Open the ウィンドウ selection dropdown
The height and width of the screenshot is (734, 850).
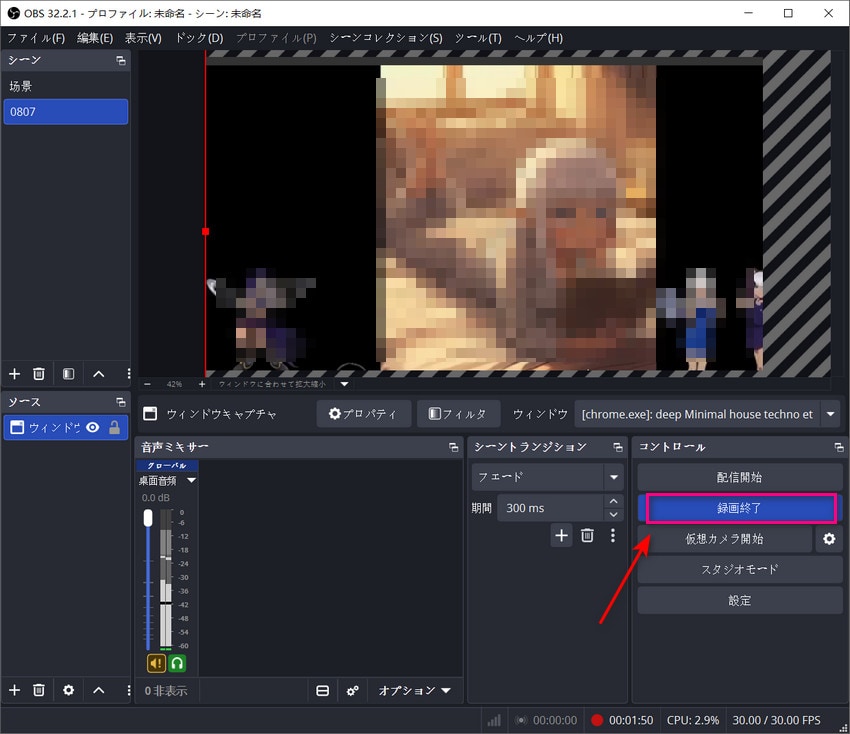point(707,414)
